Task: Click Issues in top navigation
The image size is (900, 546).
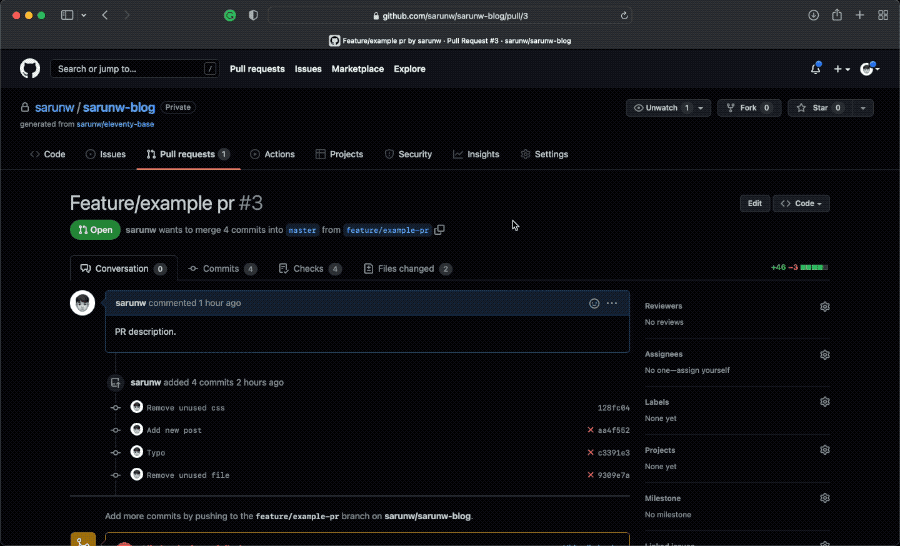Action: (308, 69)
